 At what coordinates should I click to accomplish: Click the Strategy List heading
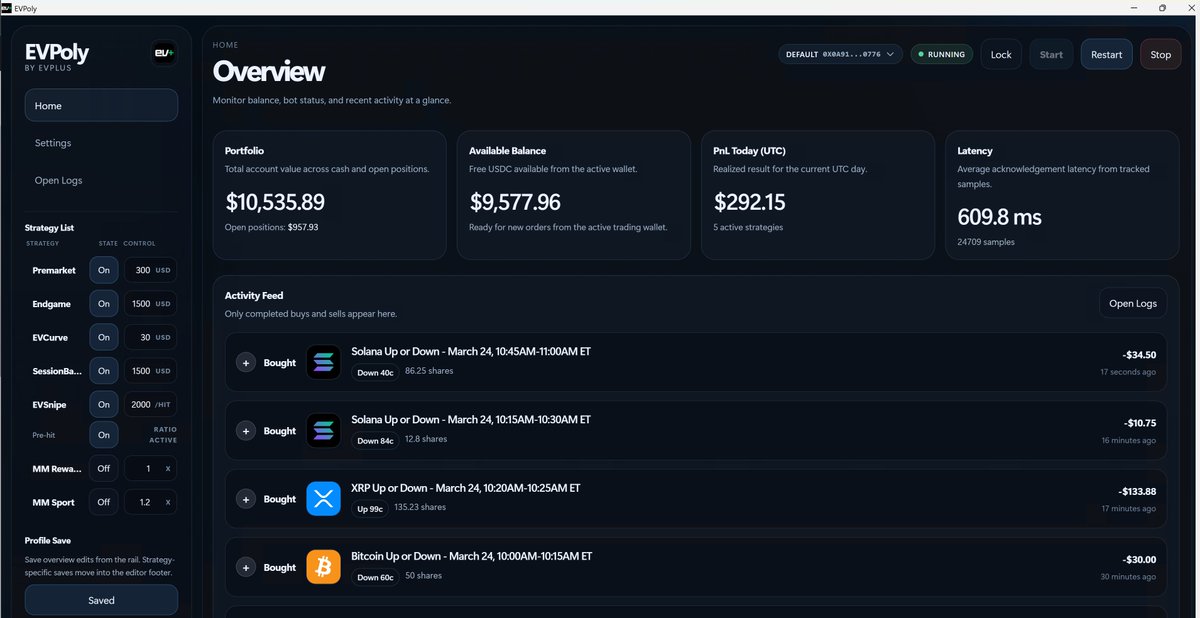click(50, 228)
